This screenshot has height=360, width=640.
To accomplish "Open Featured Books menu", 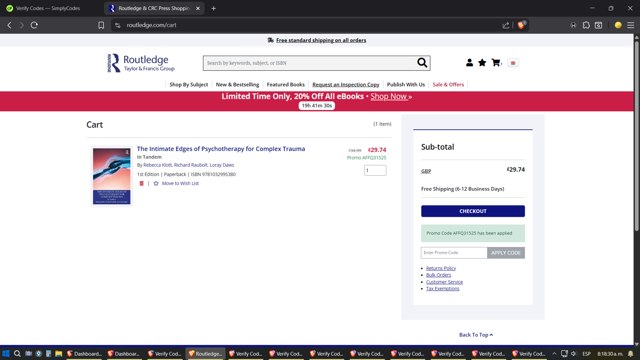I will (286, 84).
